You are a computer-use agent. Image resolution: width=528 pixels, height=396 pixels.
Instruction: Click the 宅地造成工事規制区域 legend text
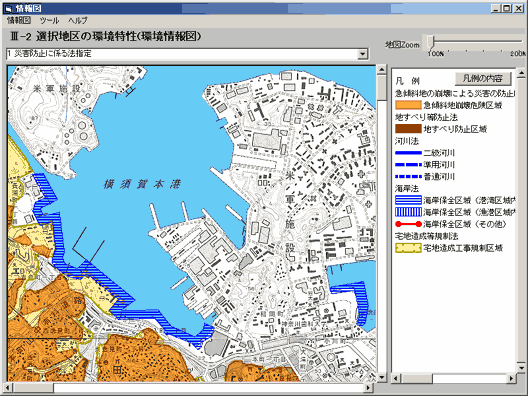coord(463,248)
